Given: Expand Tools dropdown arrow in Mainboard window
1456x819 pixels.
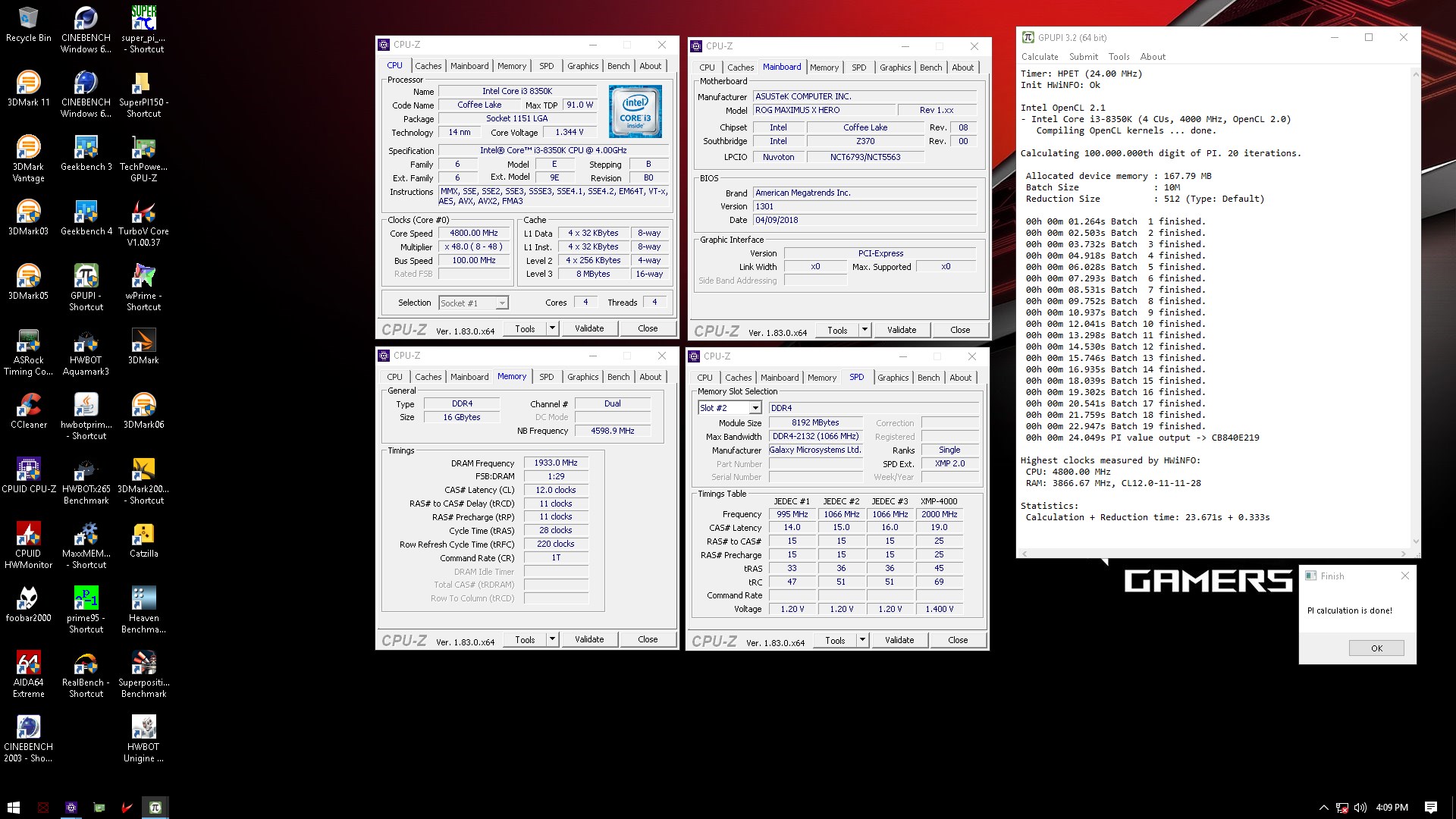Looking at the screenshot, I should (x=864, y=330).
